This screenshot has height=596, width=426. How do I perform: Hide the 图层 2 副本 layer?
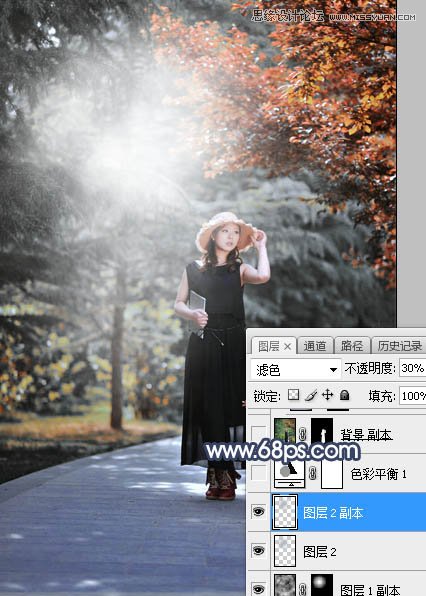[258, 512]
